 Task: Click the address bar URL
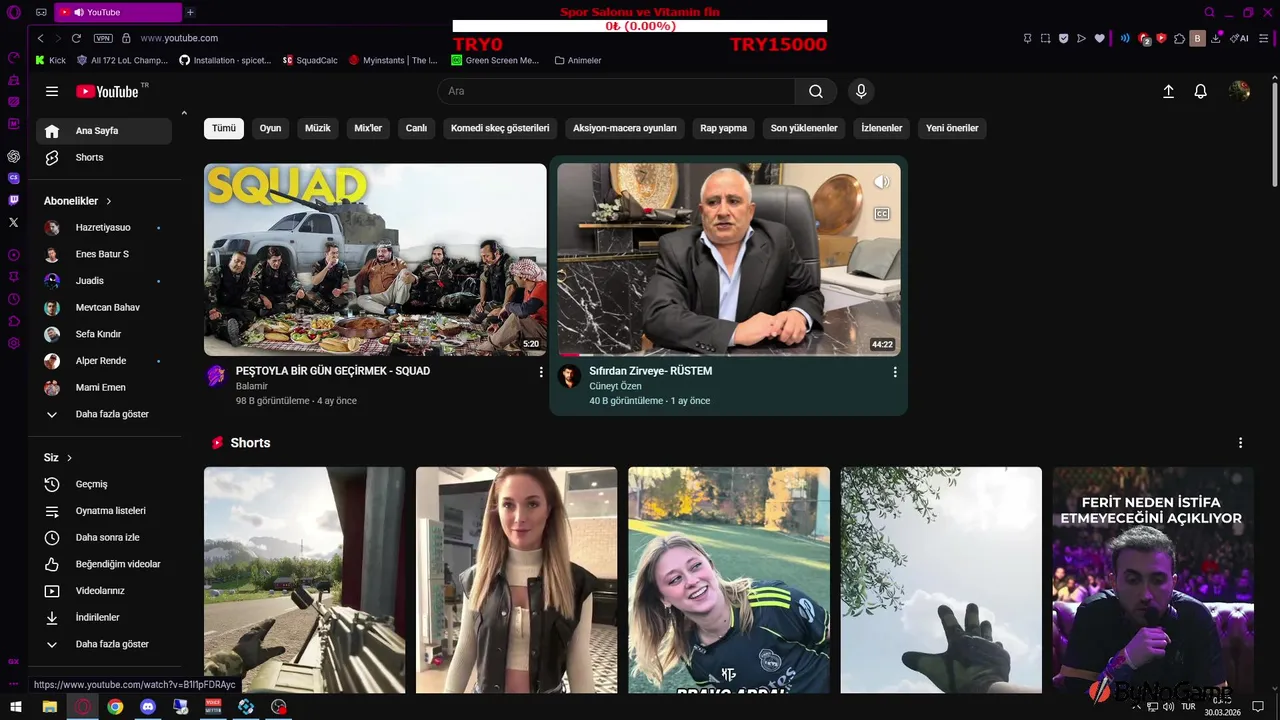click(x=179, y=38)
